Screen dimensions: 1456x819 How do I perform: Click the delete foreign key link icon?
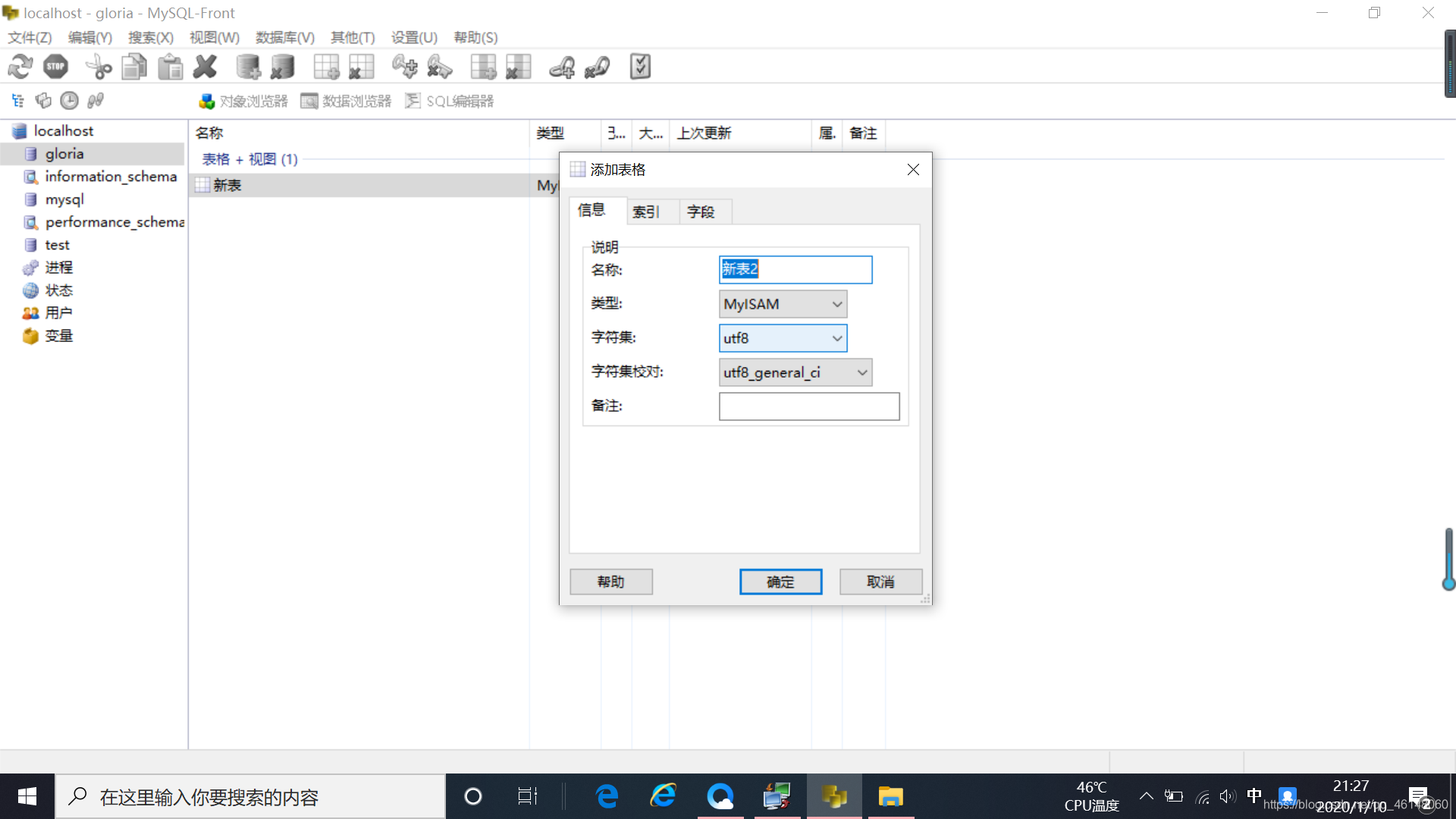point(597,67)
